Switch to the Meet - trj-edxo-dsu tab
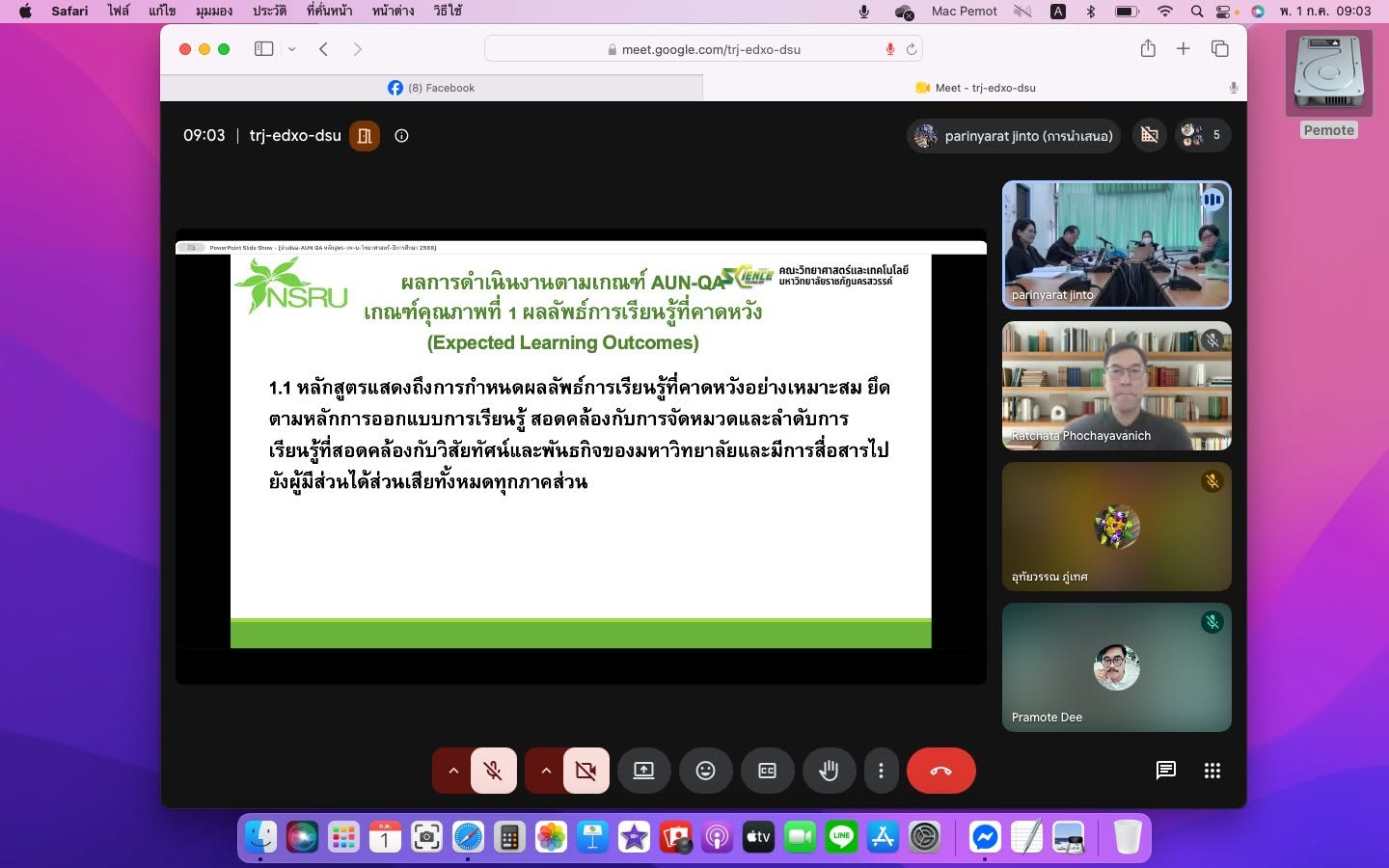 click(x=974, y=88)
